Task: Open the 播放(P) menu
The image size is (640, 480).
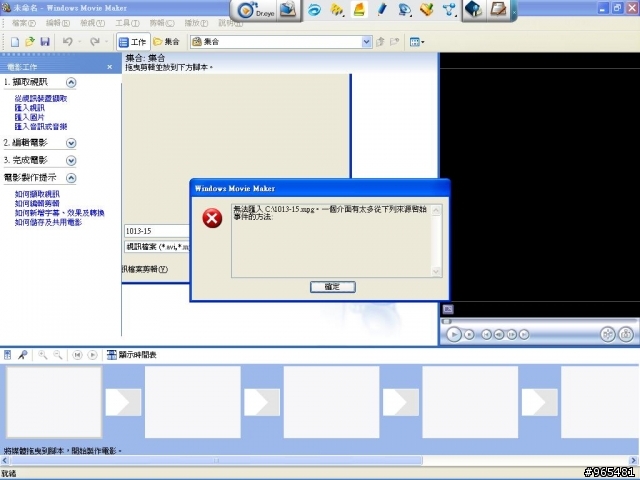Action: pos(196,23)
